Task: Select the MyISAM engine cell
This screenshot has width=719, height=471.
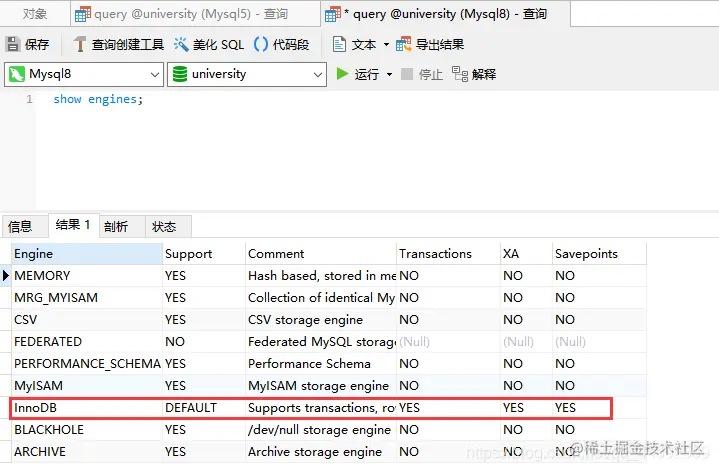Action: (x=87, y=386)
